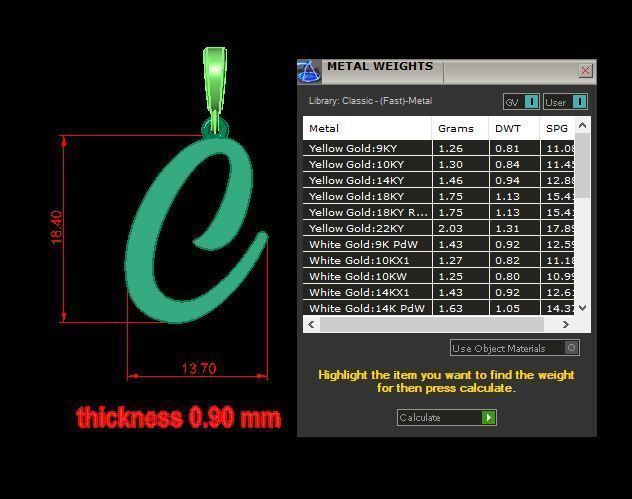Click the 2.03 grams cell

460,228
